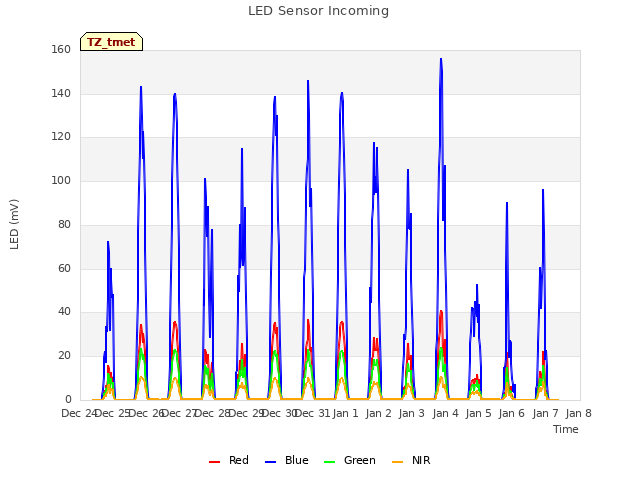Viewport: 640px width, 480px height.
Task: Click the Red legend color marker
Action: click(x=214, y=462)
